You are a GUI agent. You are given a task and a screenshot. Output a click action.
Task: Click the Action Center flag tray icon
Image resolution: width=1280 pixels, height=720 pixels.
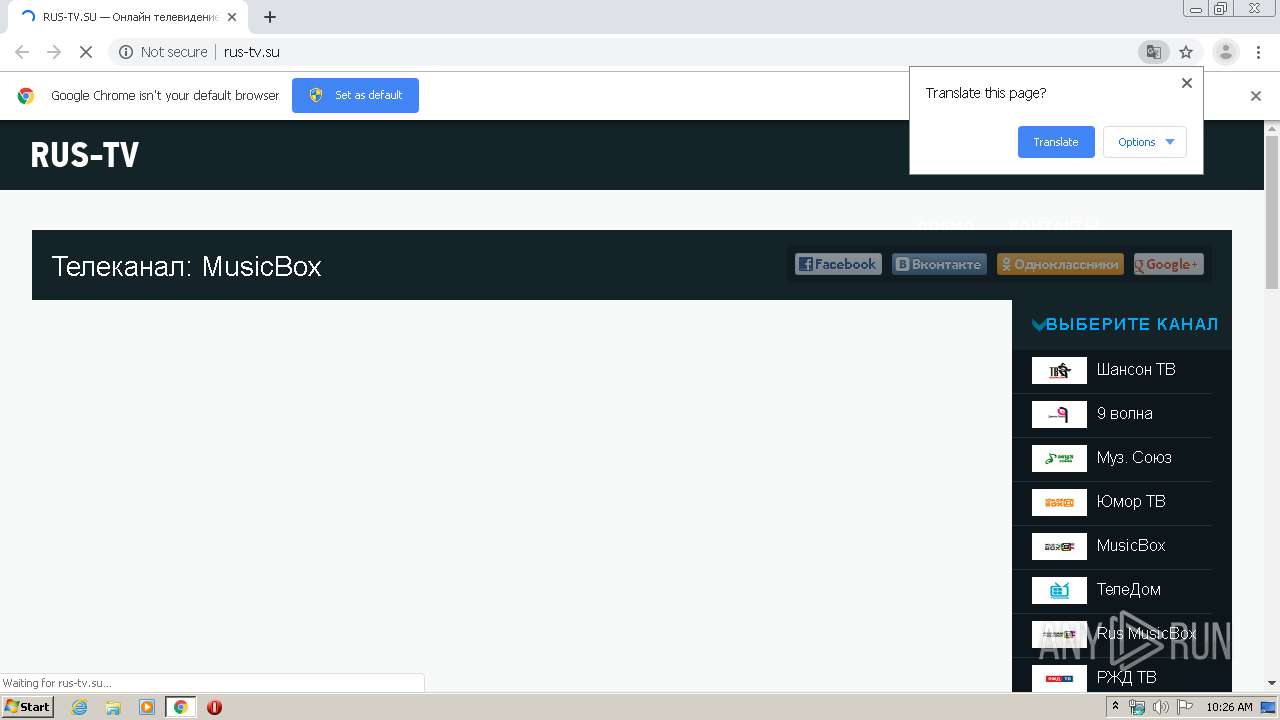(1185, 707)
